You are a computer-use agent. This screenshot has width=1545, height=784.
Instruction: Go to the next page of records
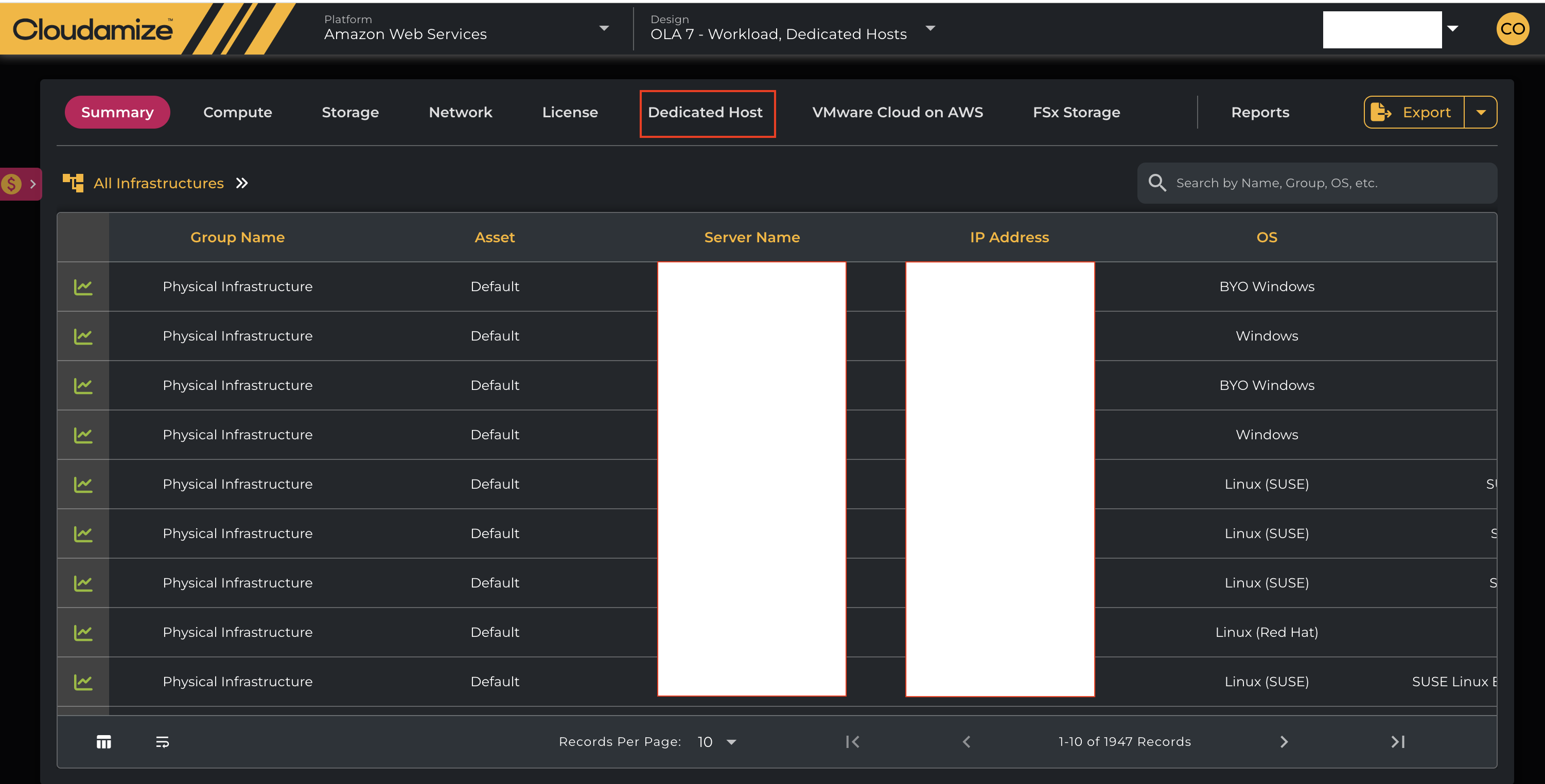pos(1284,742)
